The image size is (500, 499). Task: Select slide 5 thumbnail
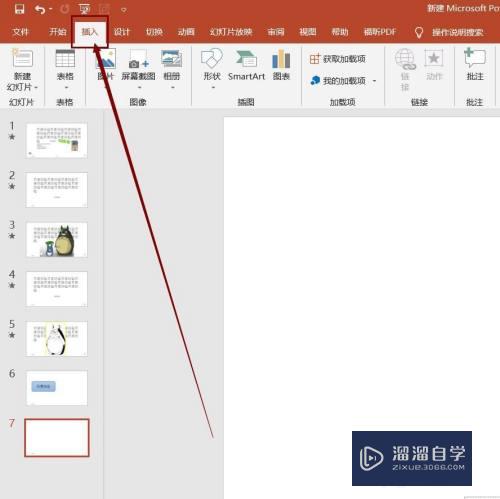pyautogui.click(x=57, y=338)
